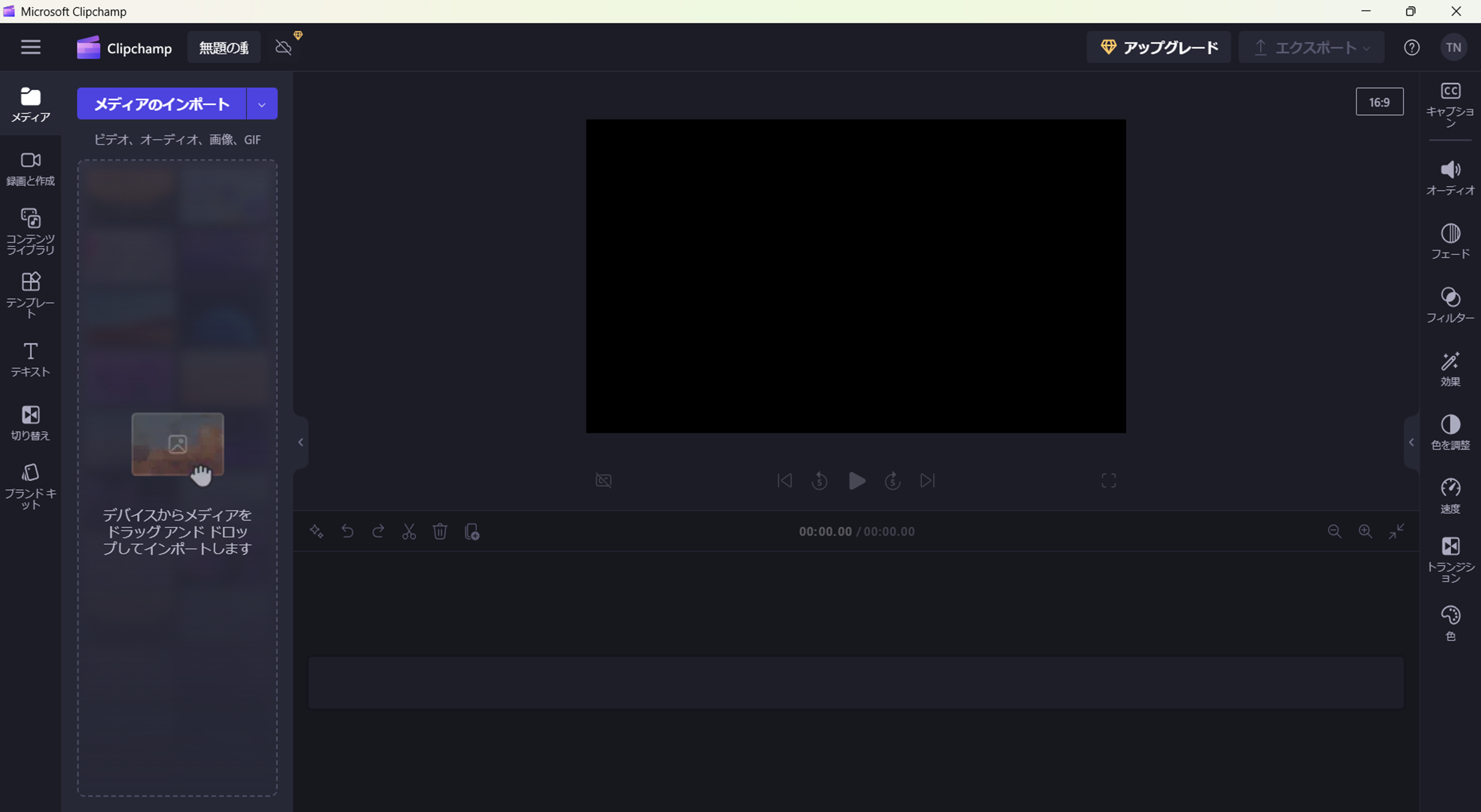Toggle full screen preview mode
The height and width of the screenshot is (812, 1481).
[x=1108, y=480]
